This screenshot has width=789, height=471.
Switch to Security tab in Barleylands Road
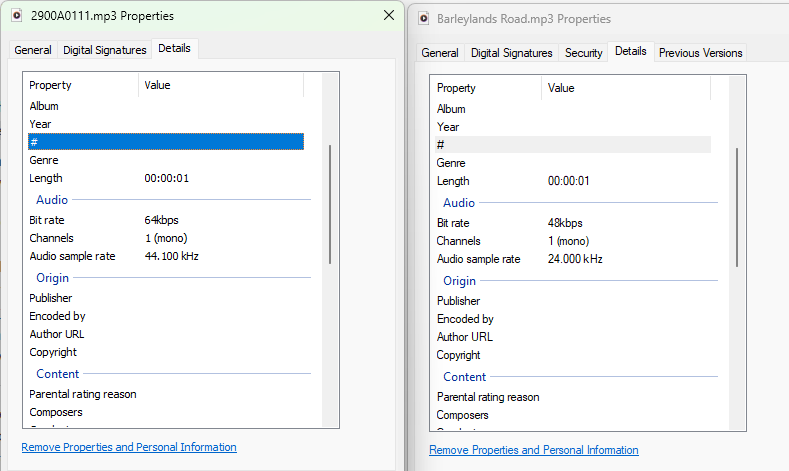(583, 53)
